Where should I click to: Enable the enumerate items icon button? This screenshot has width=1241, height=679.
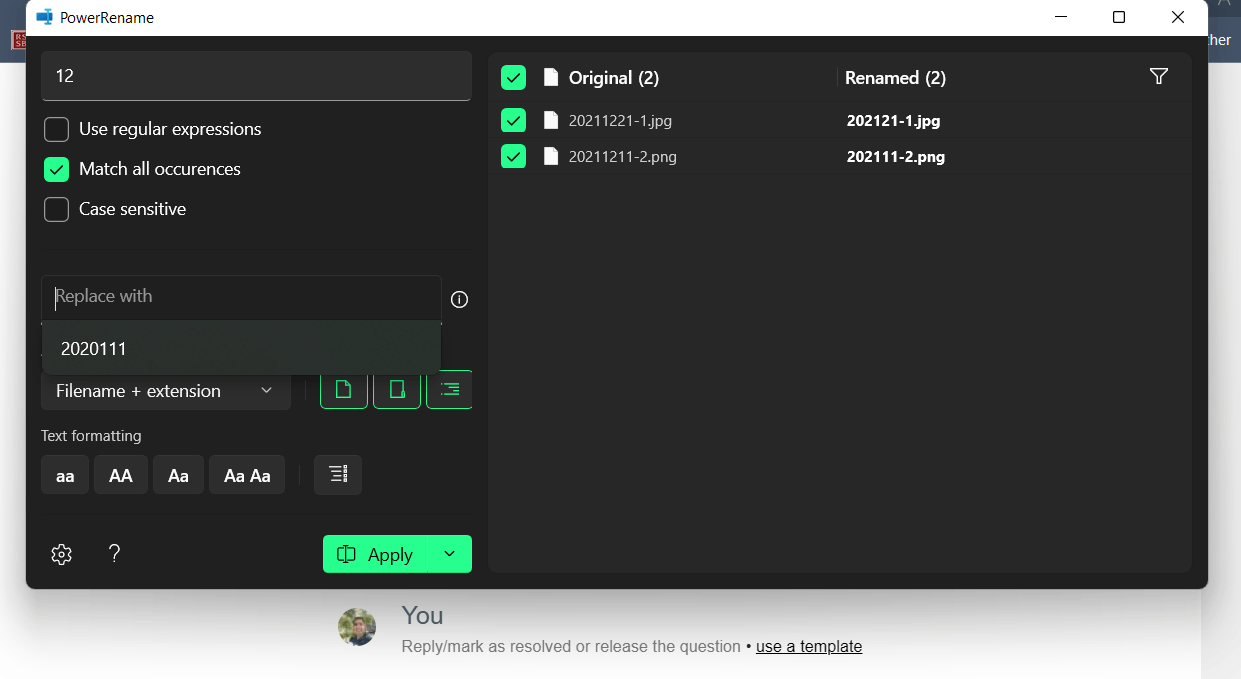point(338,475)
